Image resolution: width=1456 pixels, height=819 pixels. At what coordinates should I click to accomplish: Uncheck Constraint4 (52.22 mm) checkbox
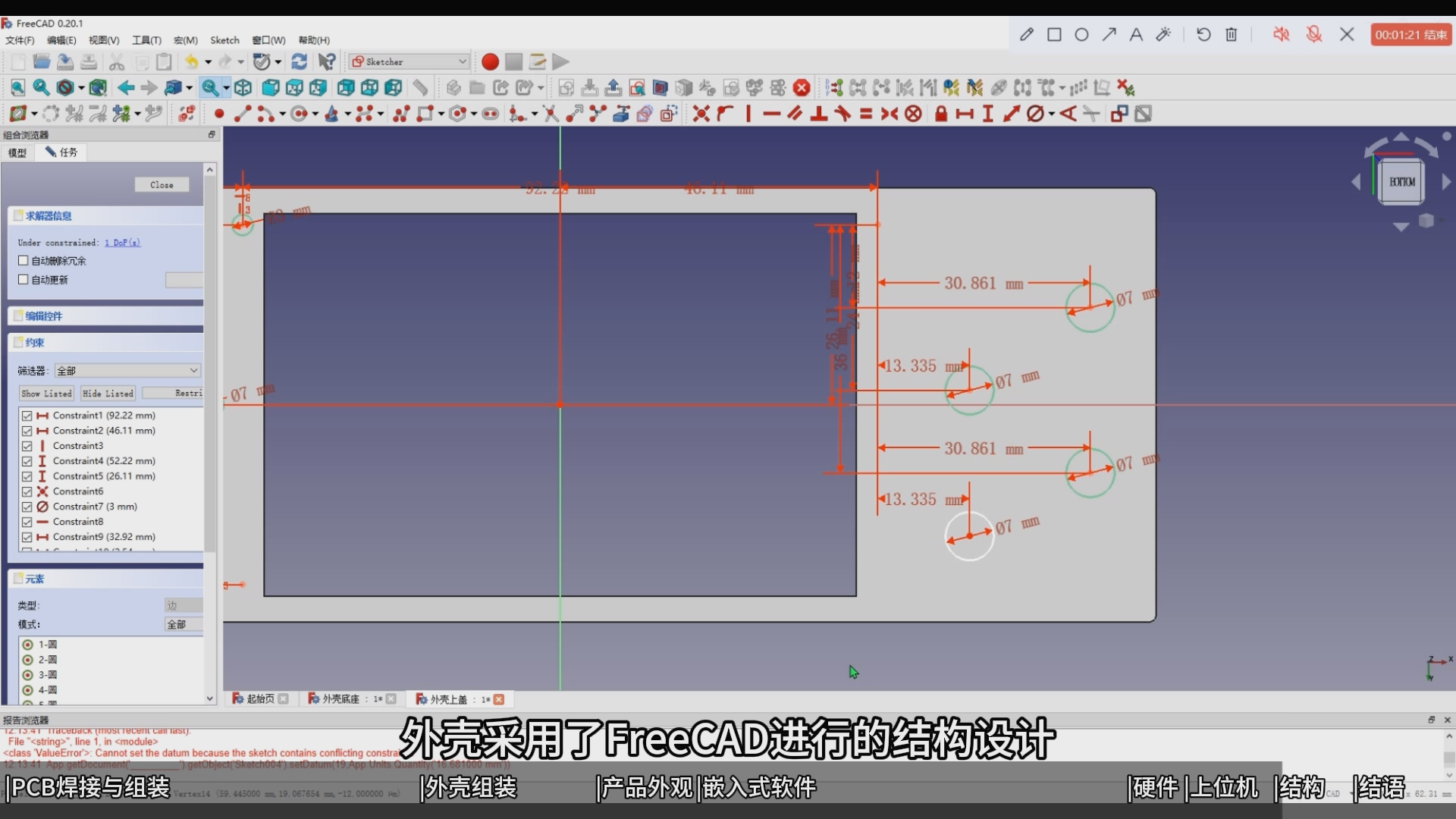point(27,461)
